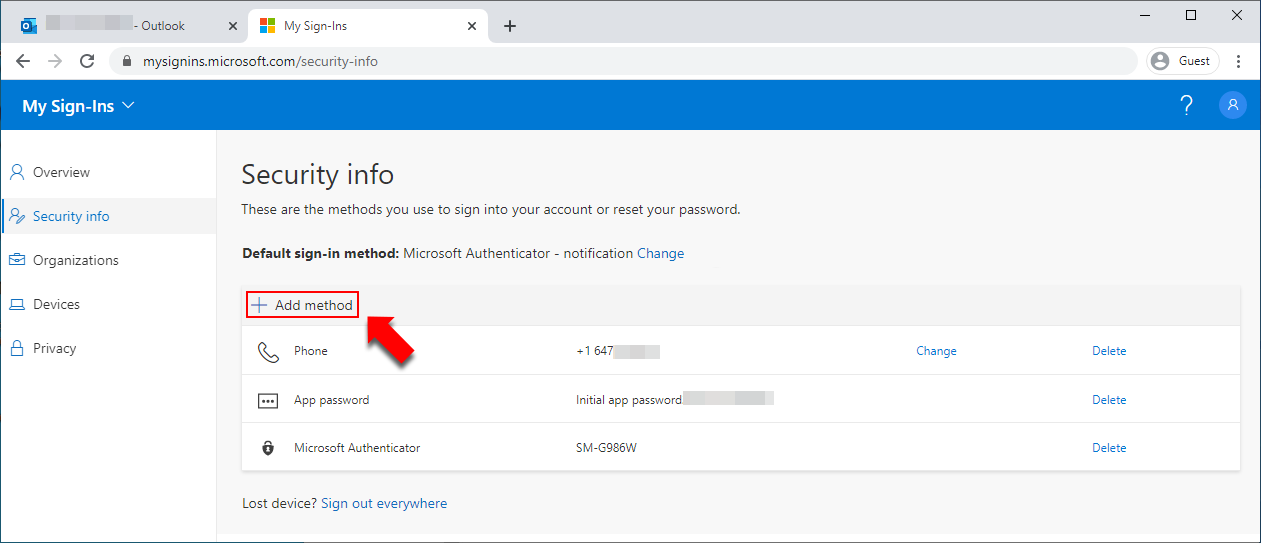Open the Guest profile button
1261x543 pixels.
pyautogui.click(x=1183, y=61)
